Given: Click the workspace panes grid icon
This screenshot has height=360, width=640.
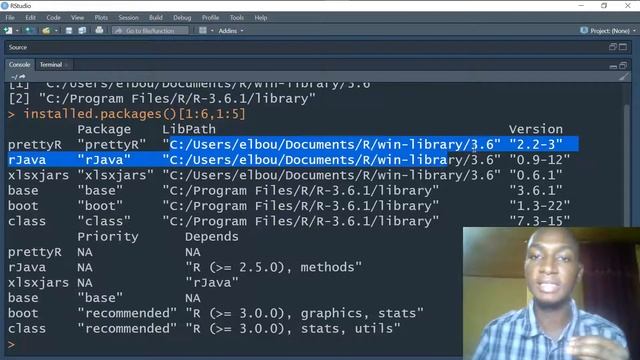Looking at the screenshot, I should coord(203,31).
